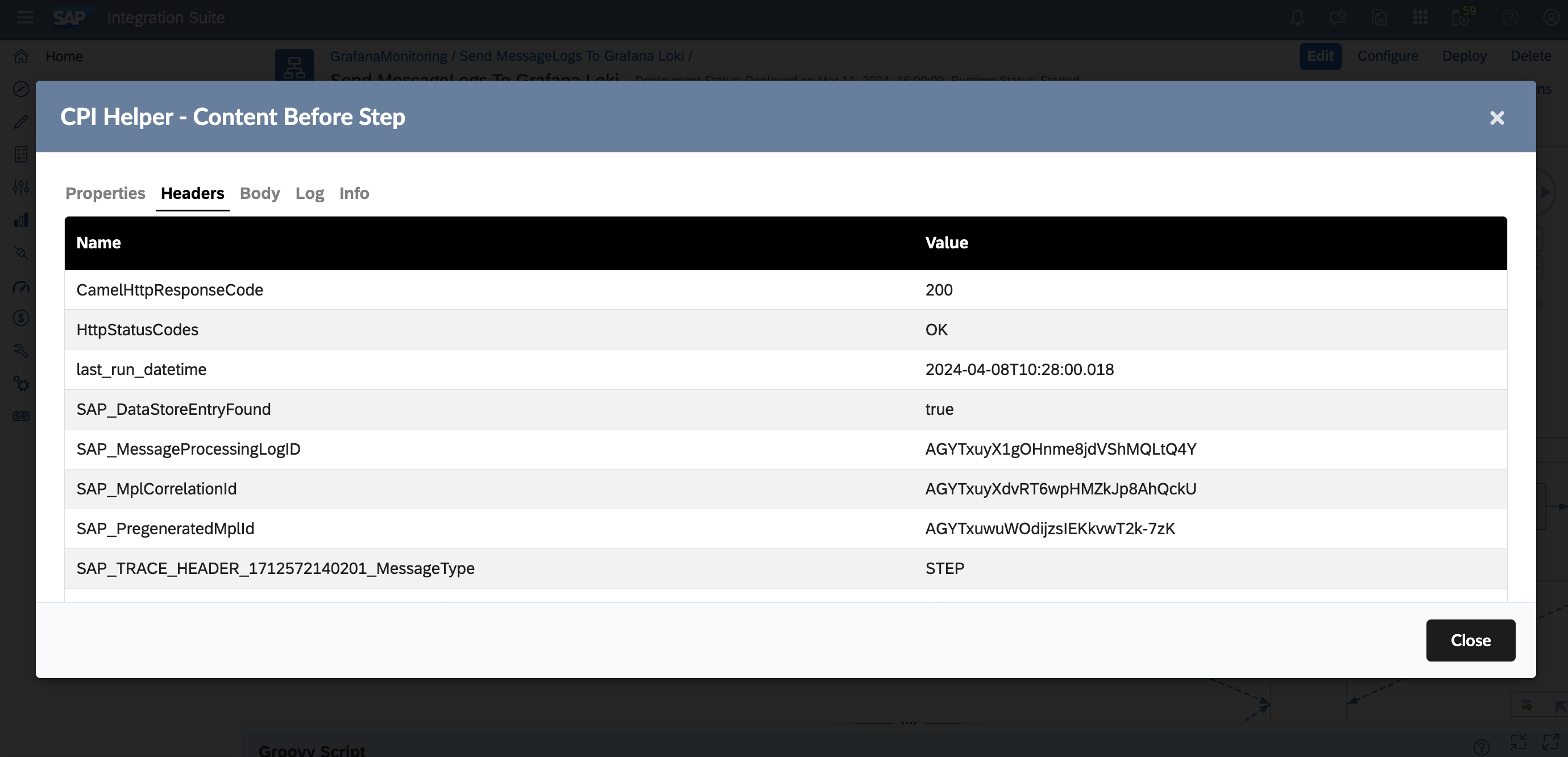
Task: Open the Monitor bar chart sidebar icon
Action: (21, 221)
